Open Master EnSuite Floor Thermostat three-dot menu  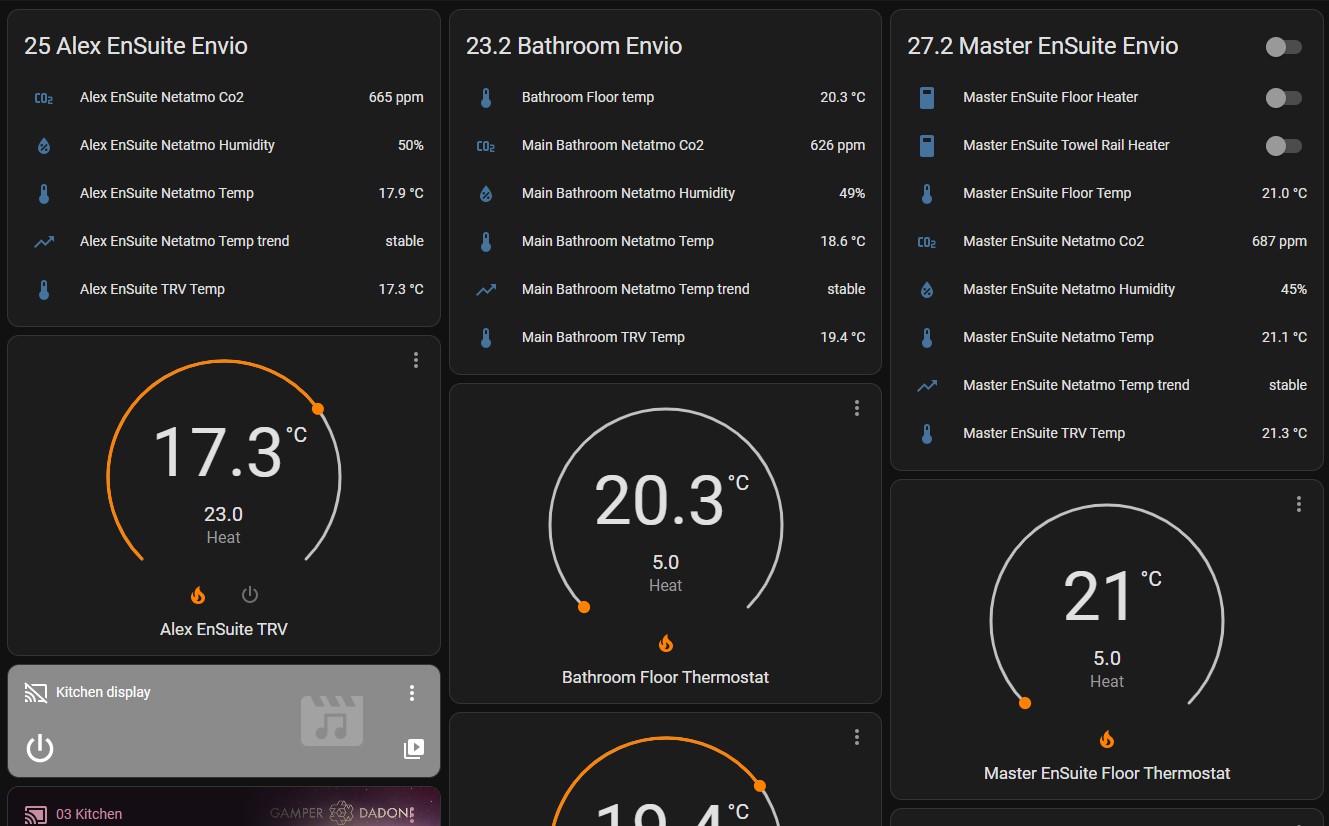pos(1299,504)
